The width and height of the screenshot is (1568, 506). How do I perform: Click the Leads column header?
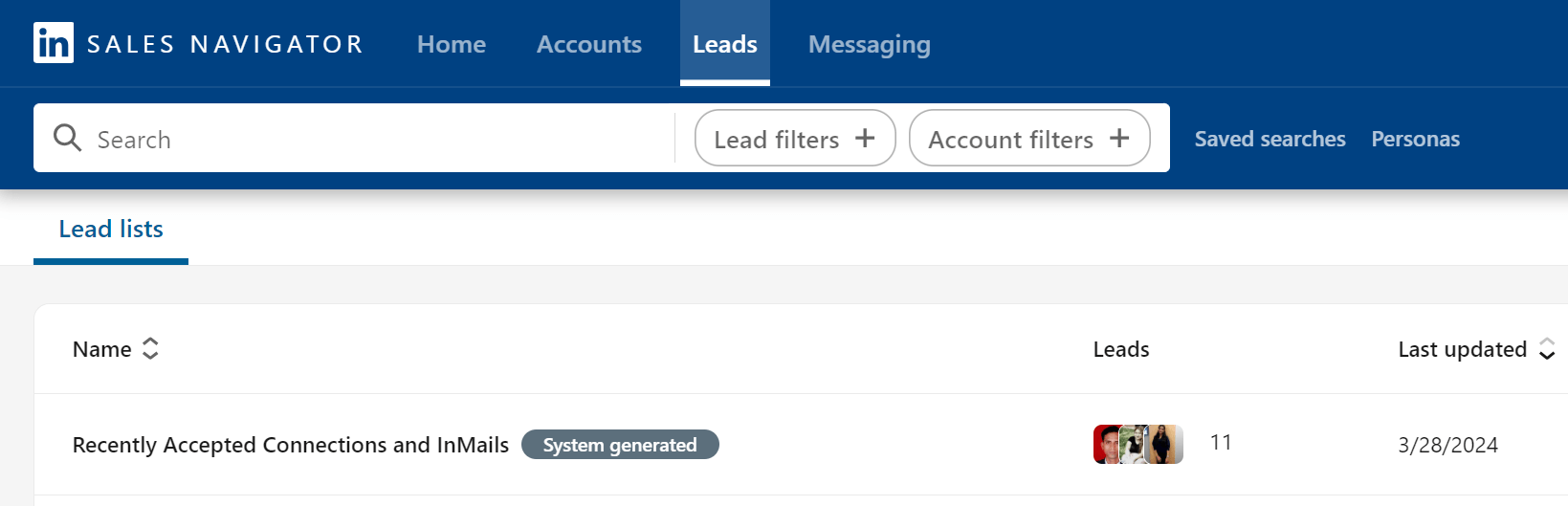point(1121,349)
